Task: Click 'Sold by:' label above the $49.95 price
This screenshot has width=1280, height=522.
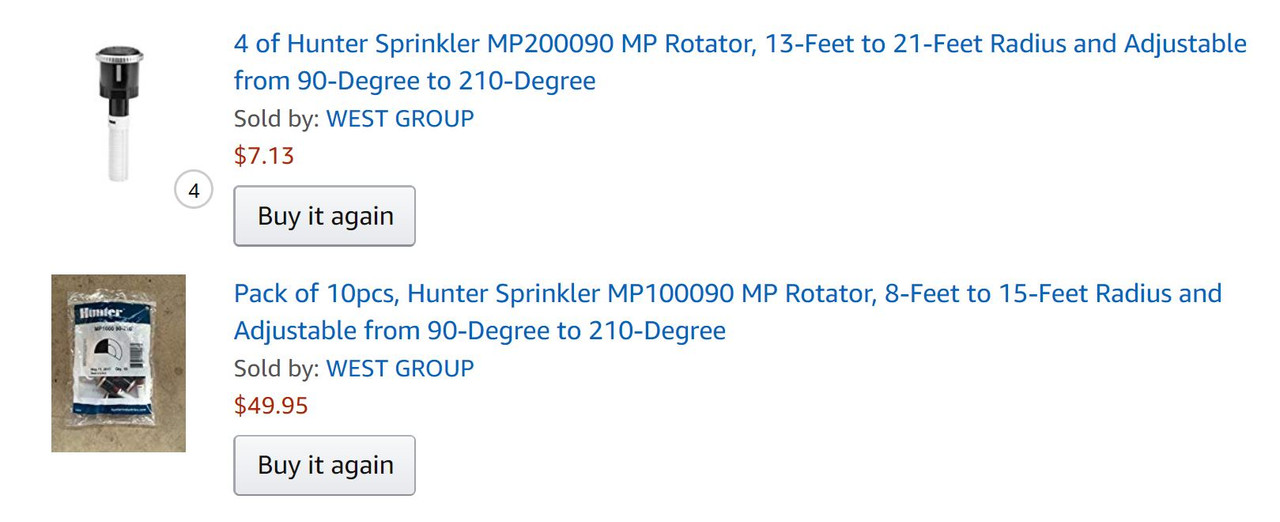Action: pos(277,368)
